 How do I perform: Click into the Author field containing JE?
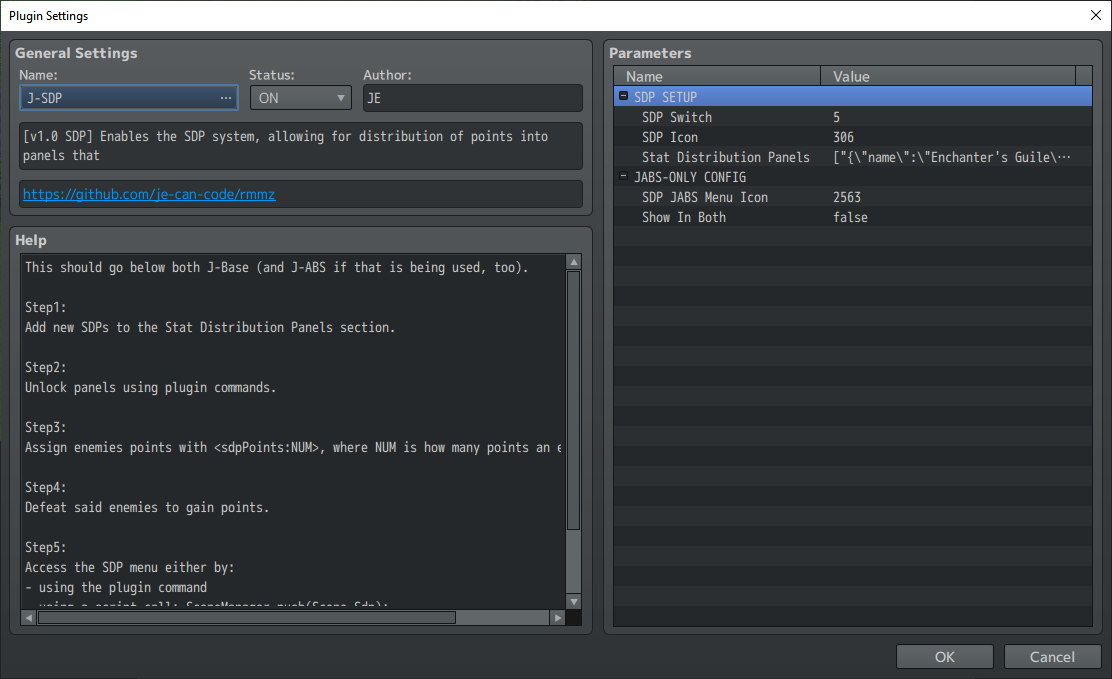473,98
